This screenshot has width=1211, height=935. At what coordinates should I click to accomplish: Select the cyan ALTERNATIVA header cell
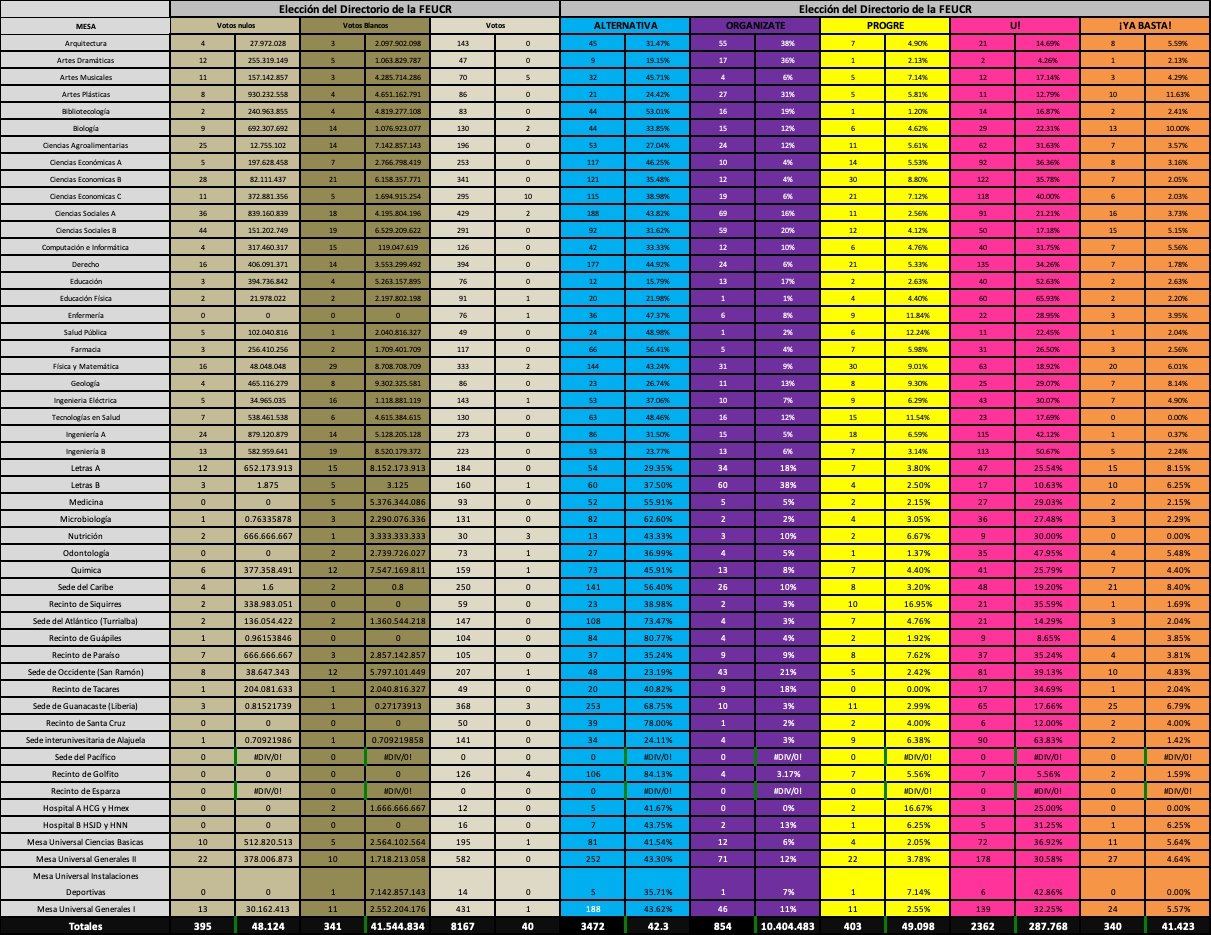pyautogui.click(x=624, y=25)
